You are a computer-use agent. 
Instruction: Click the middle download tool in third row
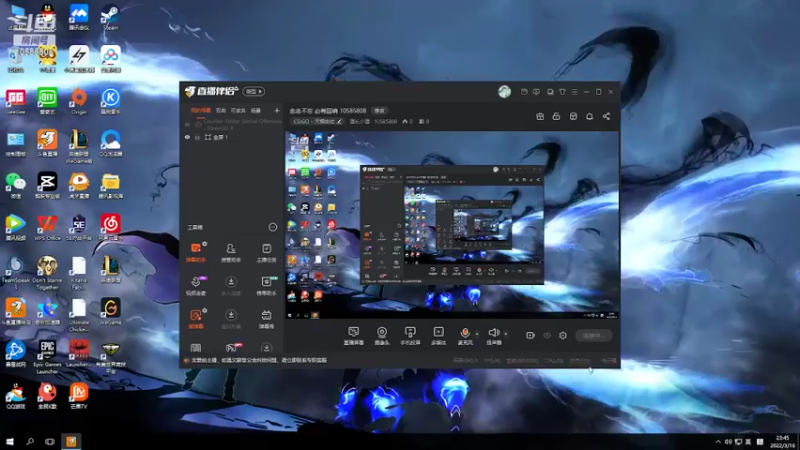[x=231, y=319]
